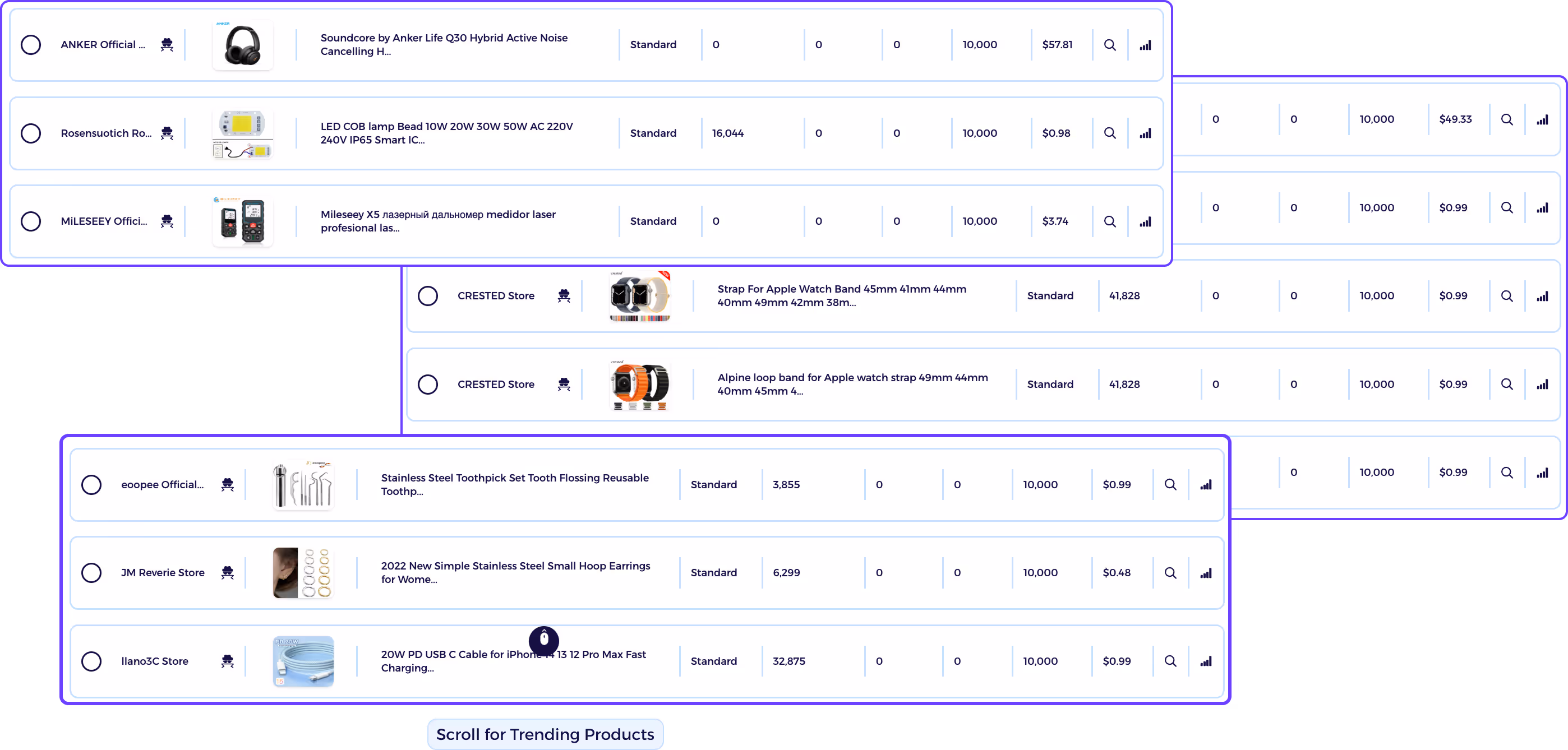The width and height of the screenshot is (1568, 750).
Task: Click Scroll for Trending Products button
Action: click(x=545, y=734)
